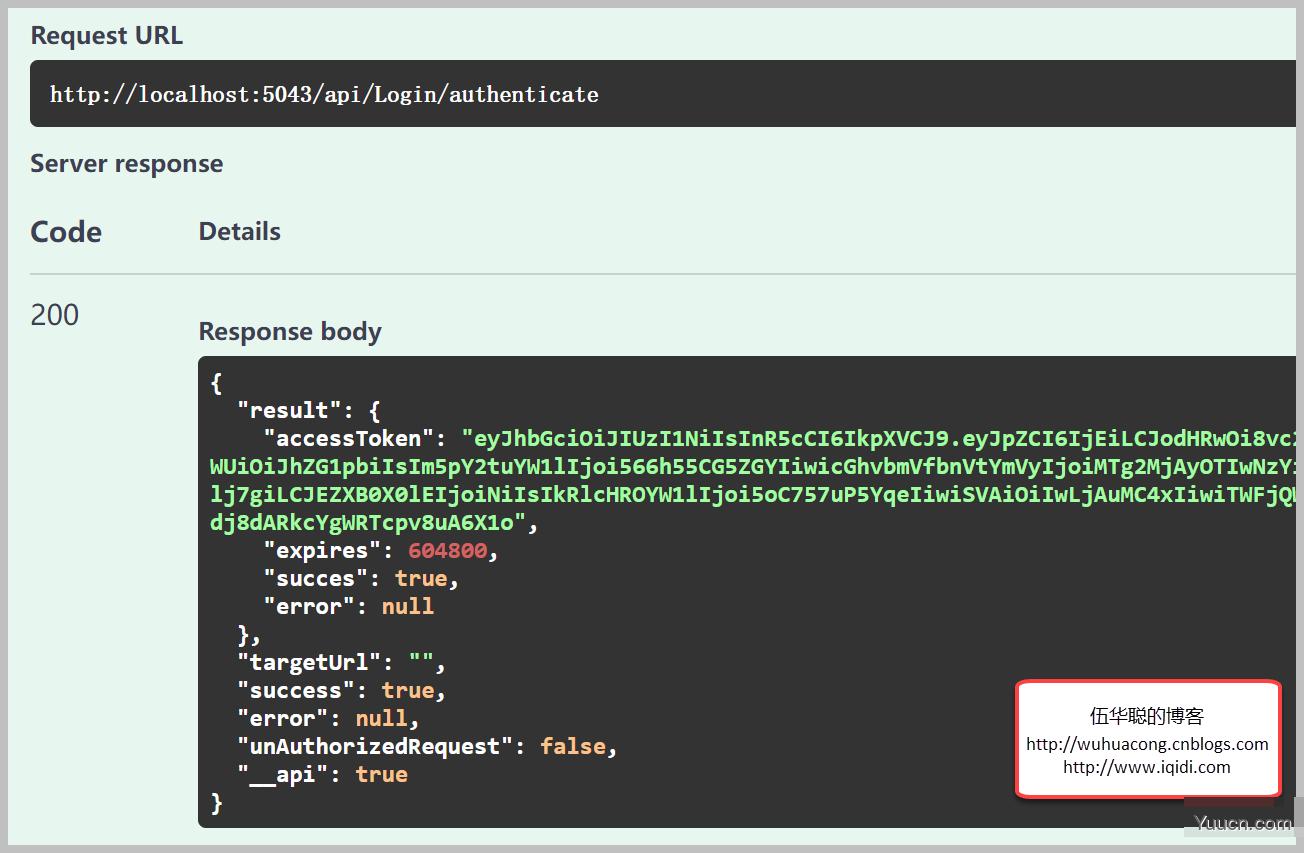Open the www.iqidi.com link
Screen dimensions: 1304x853
tap(1147, 767)
